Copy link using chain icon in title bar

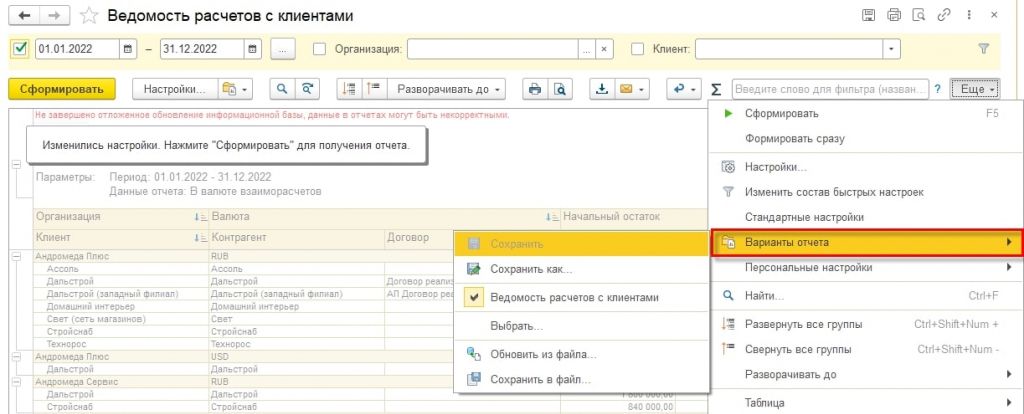click(x=944, y=15)
